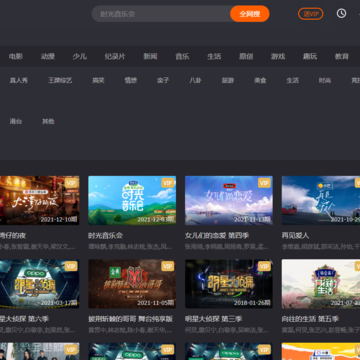360x360 pixels.
Task: Open the 时光音乐会 poster thumbnail
Action: (x=132, y=200)
